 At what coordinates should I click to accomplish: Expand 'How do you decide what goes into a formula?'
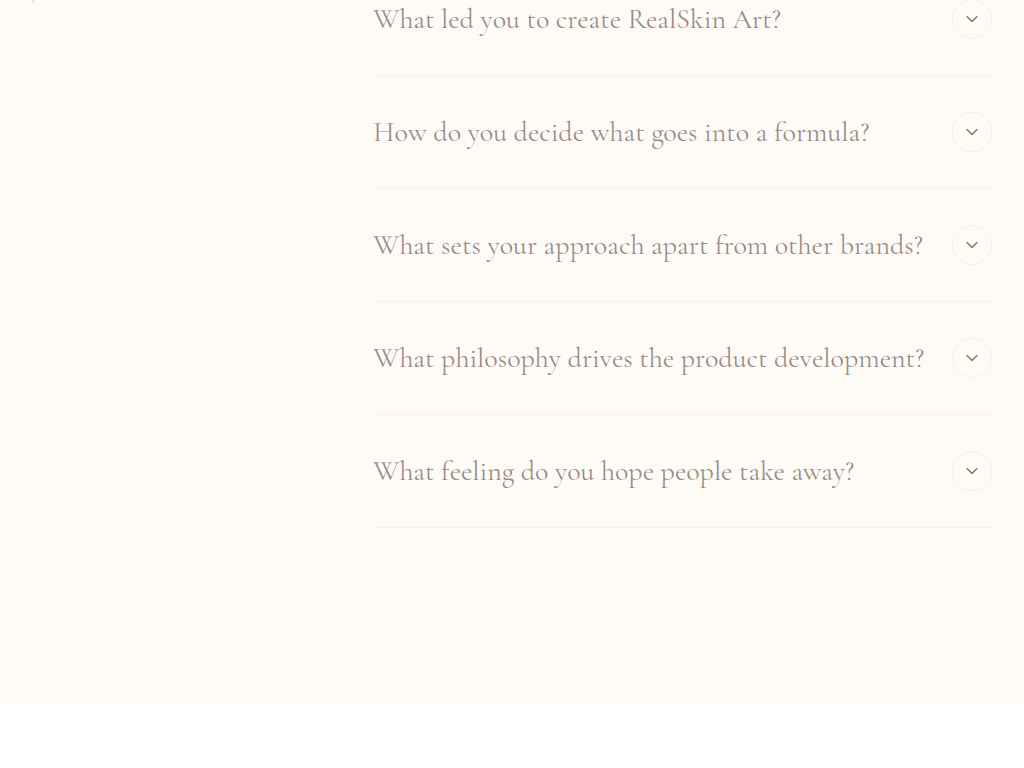click(x=621, y=133)
